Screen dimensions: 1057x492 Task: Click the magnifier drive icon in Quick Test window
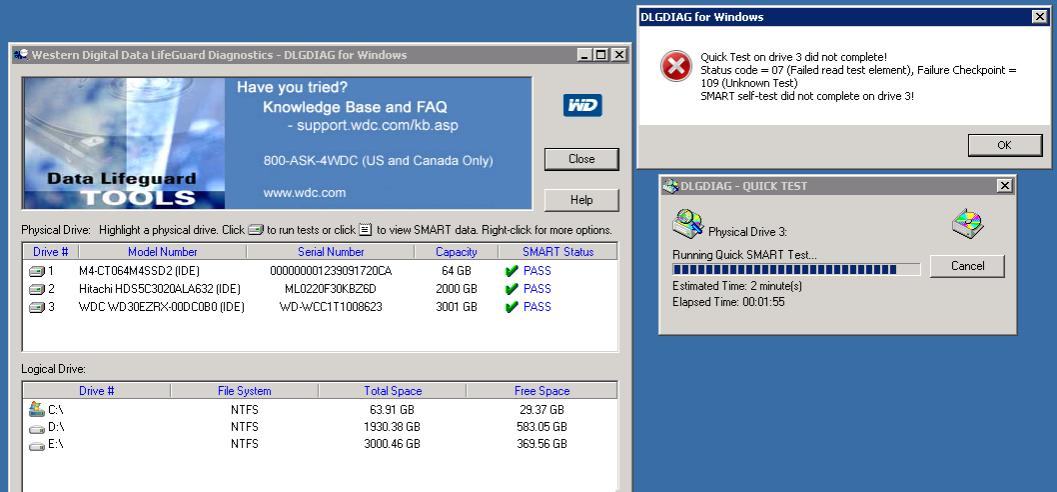688,224
